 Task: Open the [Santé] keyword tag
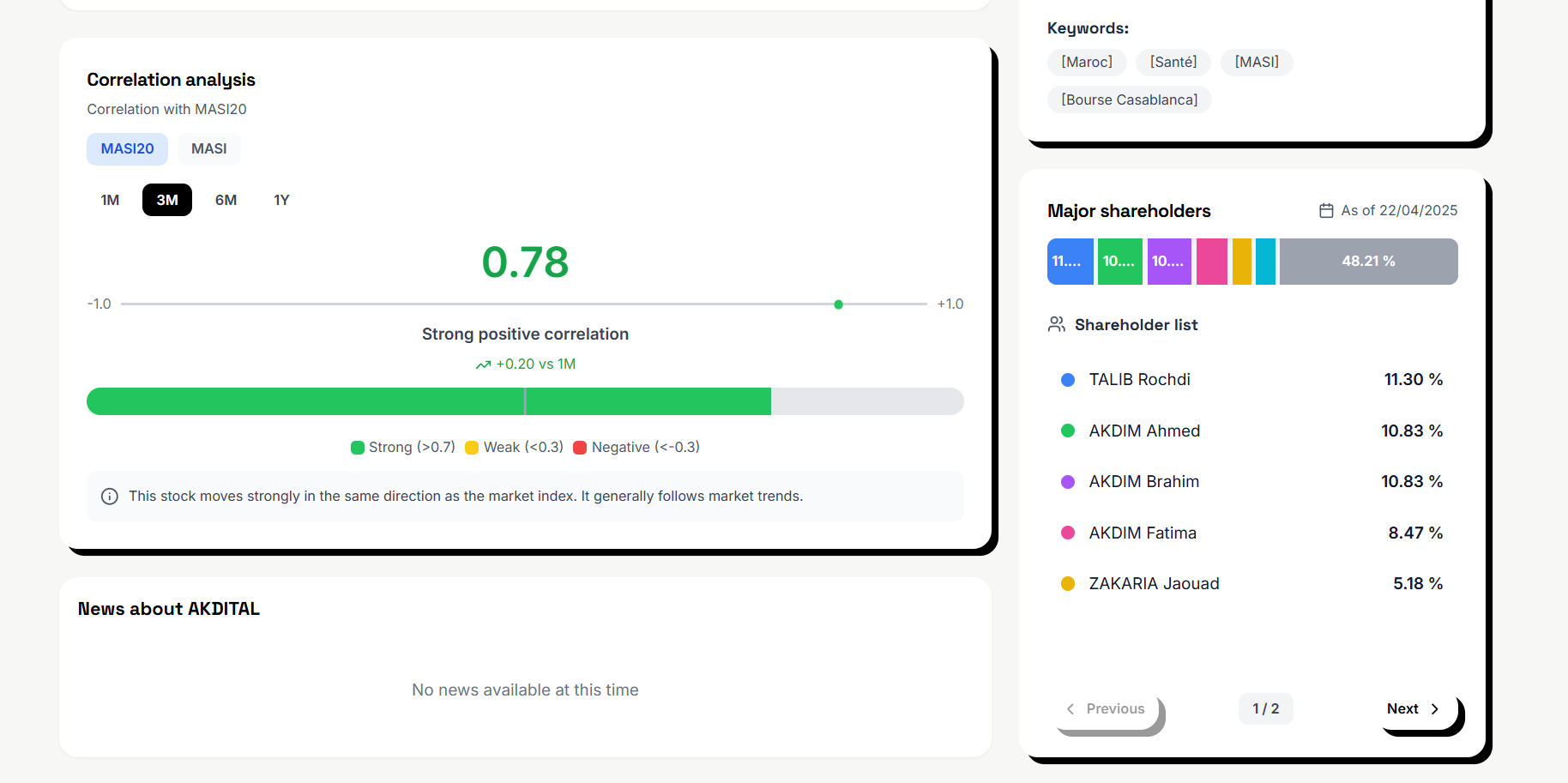[x=1173, y=62]
